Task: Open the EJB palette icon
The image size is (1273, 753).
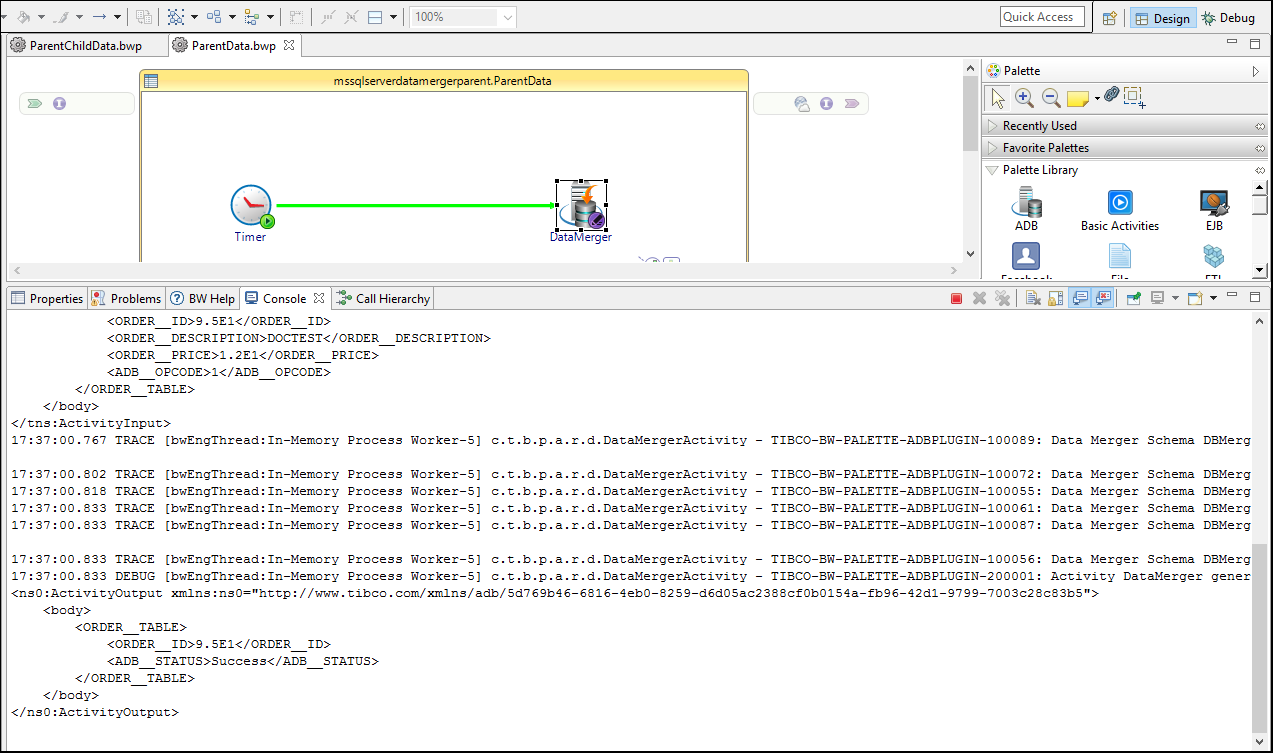Action: tap(1214, 203)
